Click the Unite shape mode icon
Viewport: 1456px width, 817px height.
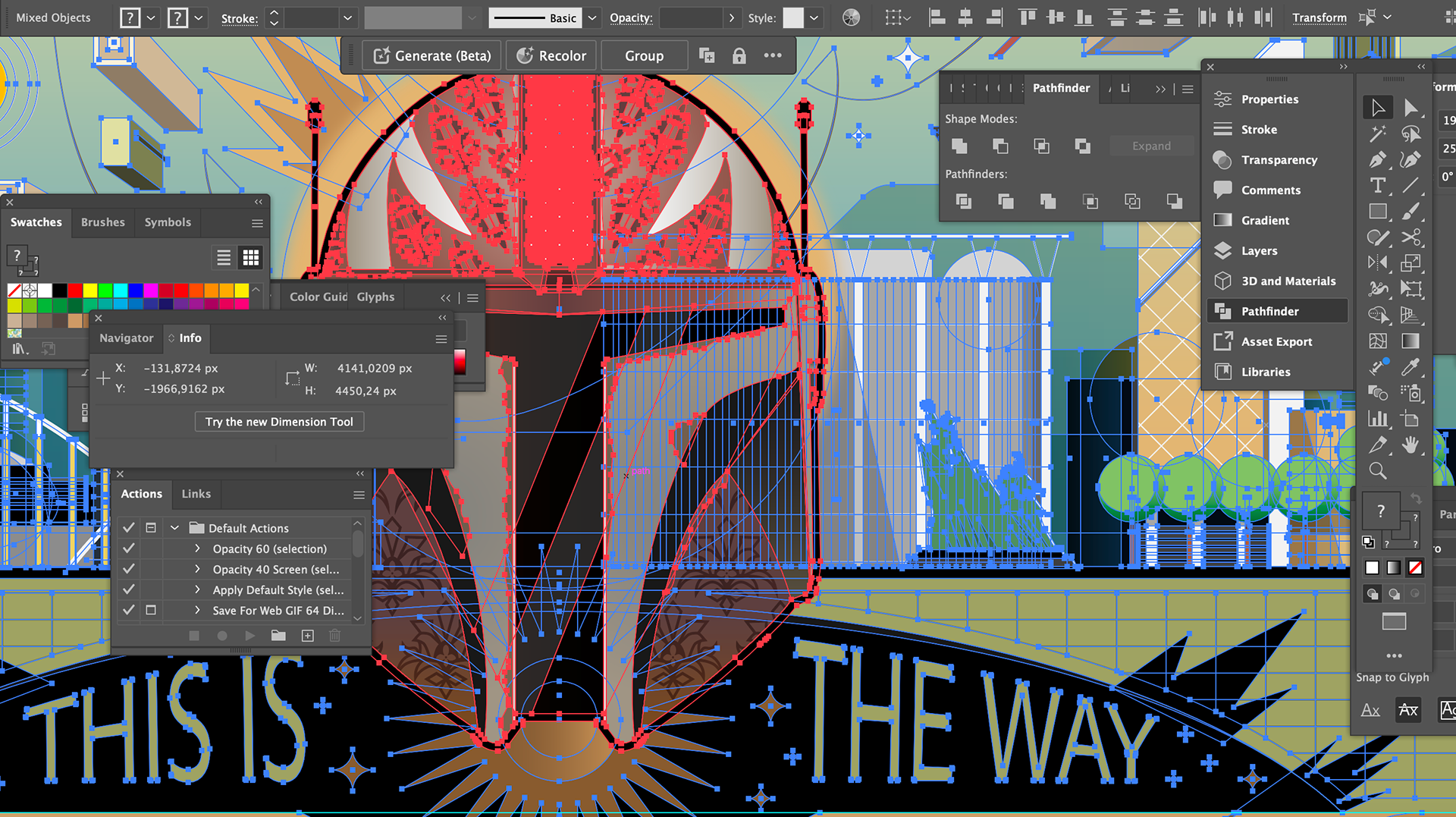pos(959,146)
